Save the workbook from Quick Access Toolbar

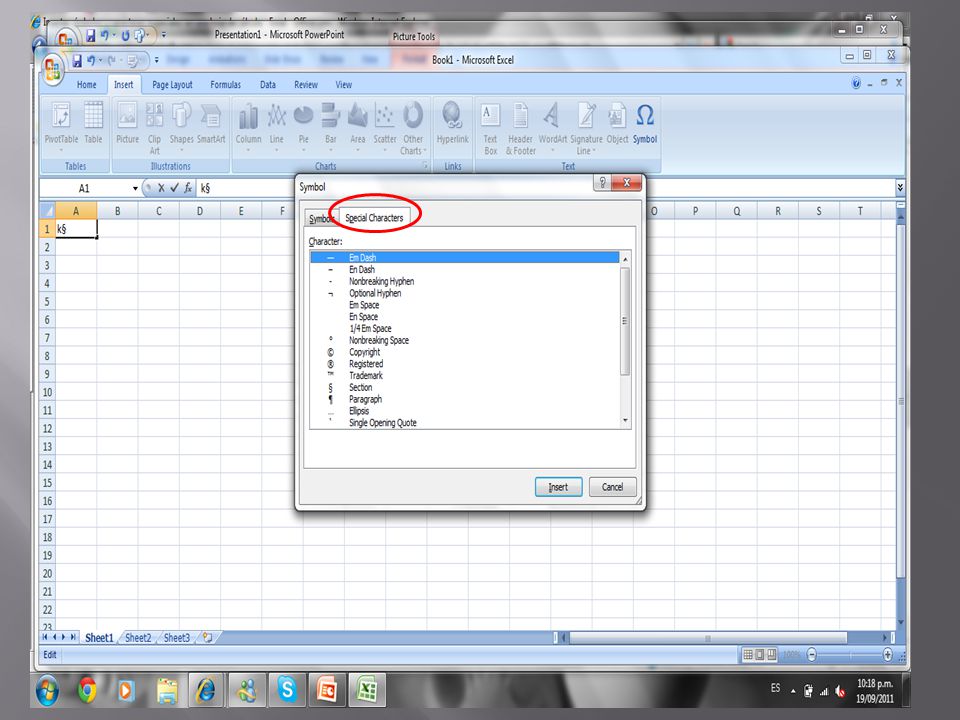77,61
